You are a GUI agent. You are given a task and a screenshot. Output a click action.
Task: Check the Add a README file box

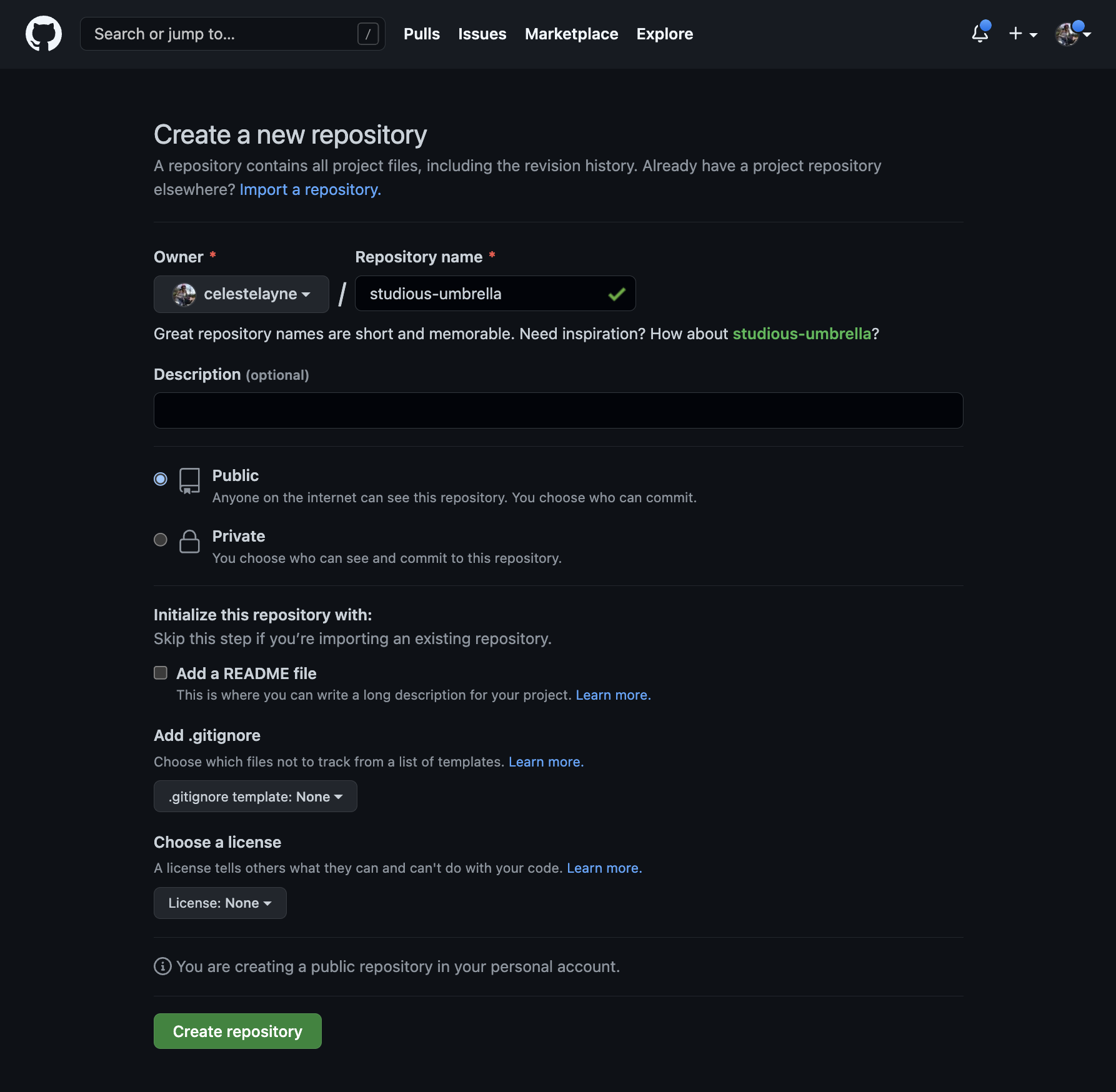click(x=161, y=672)
